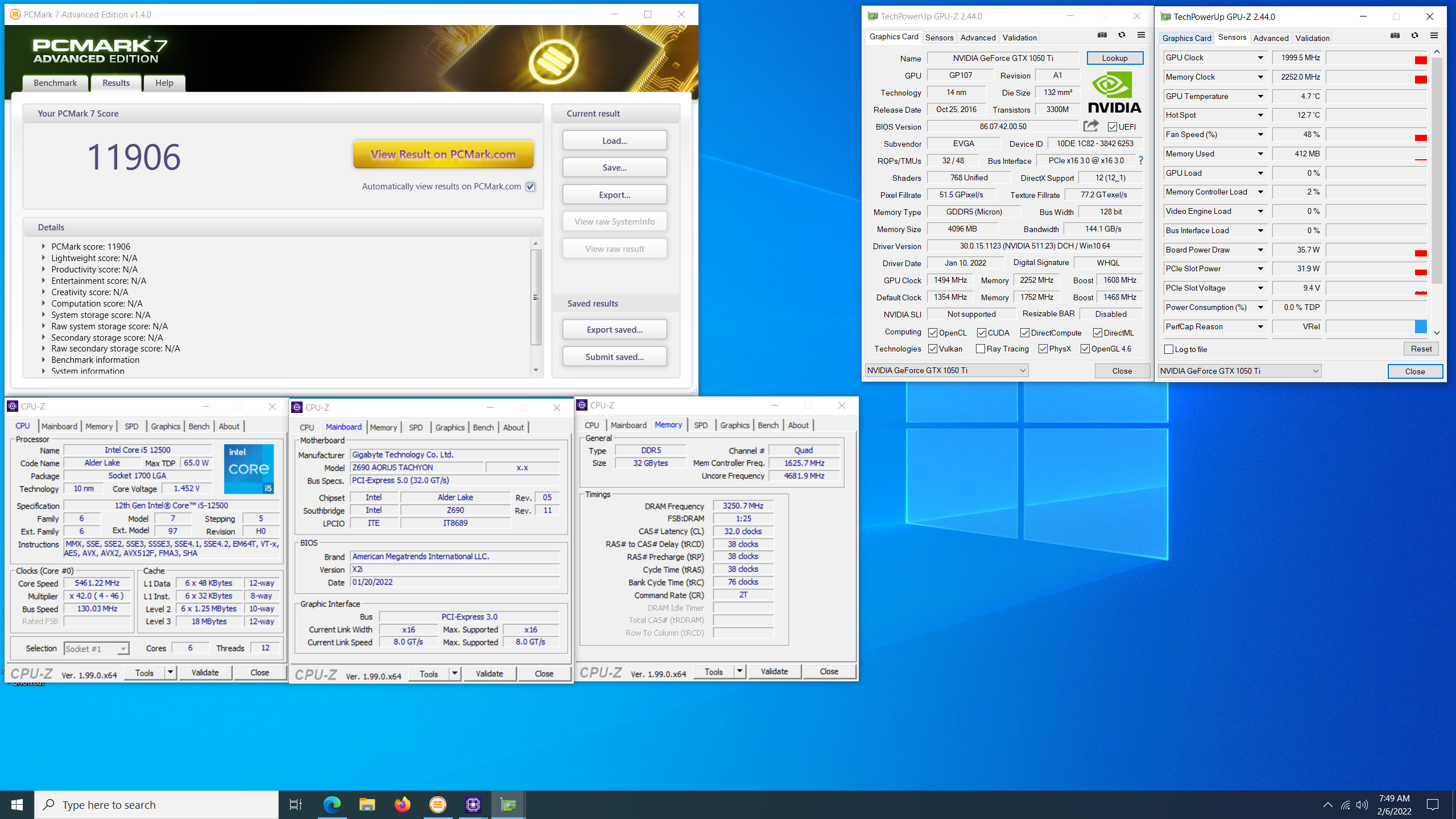Click the Lookup button in GPU-Z

pyautogui.click(x=1115, y=58)
